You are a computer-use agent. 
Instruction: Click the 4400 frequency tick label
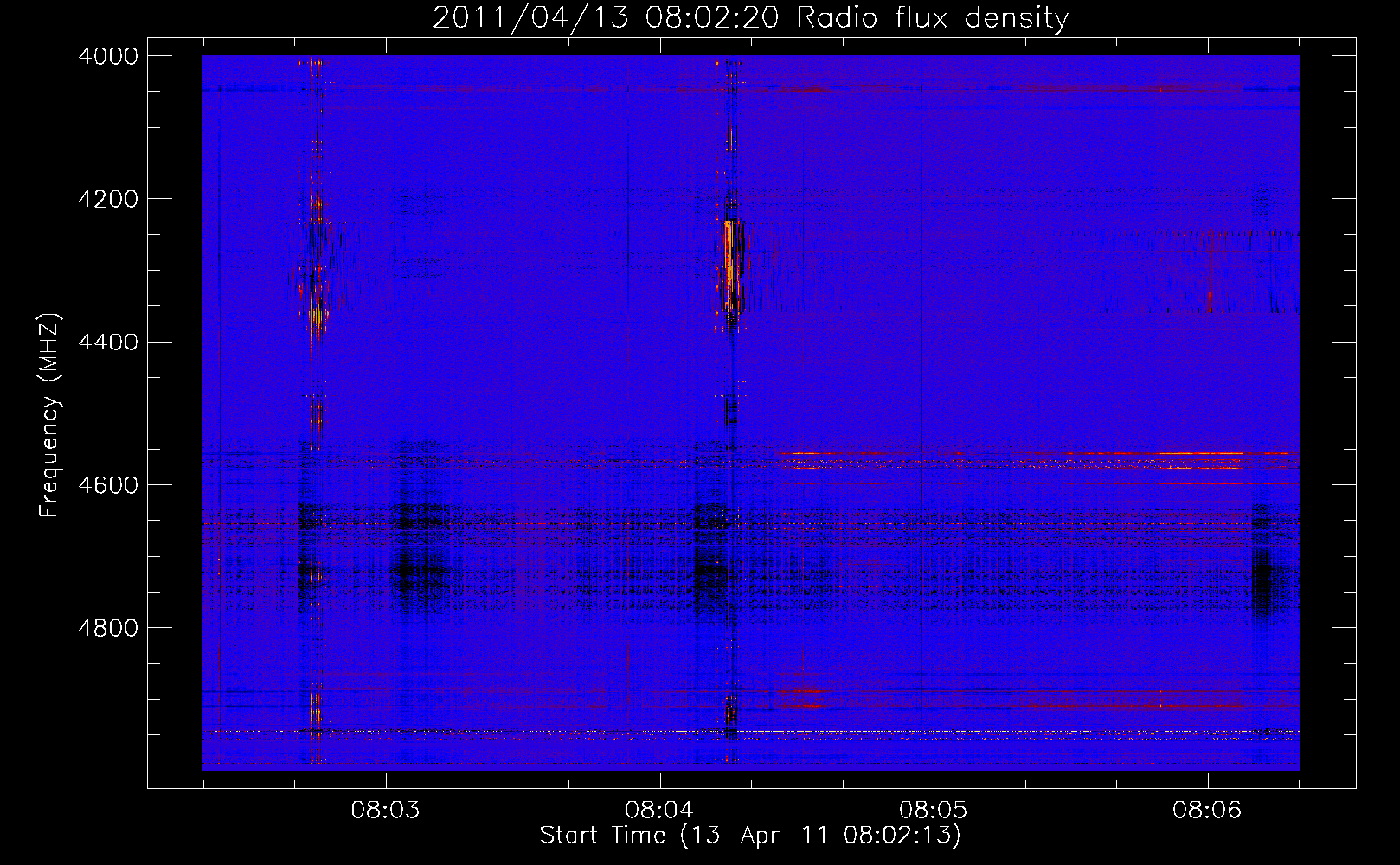pos(108,342)
